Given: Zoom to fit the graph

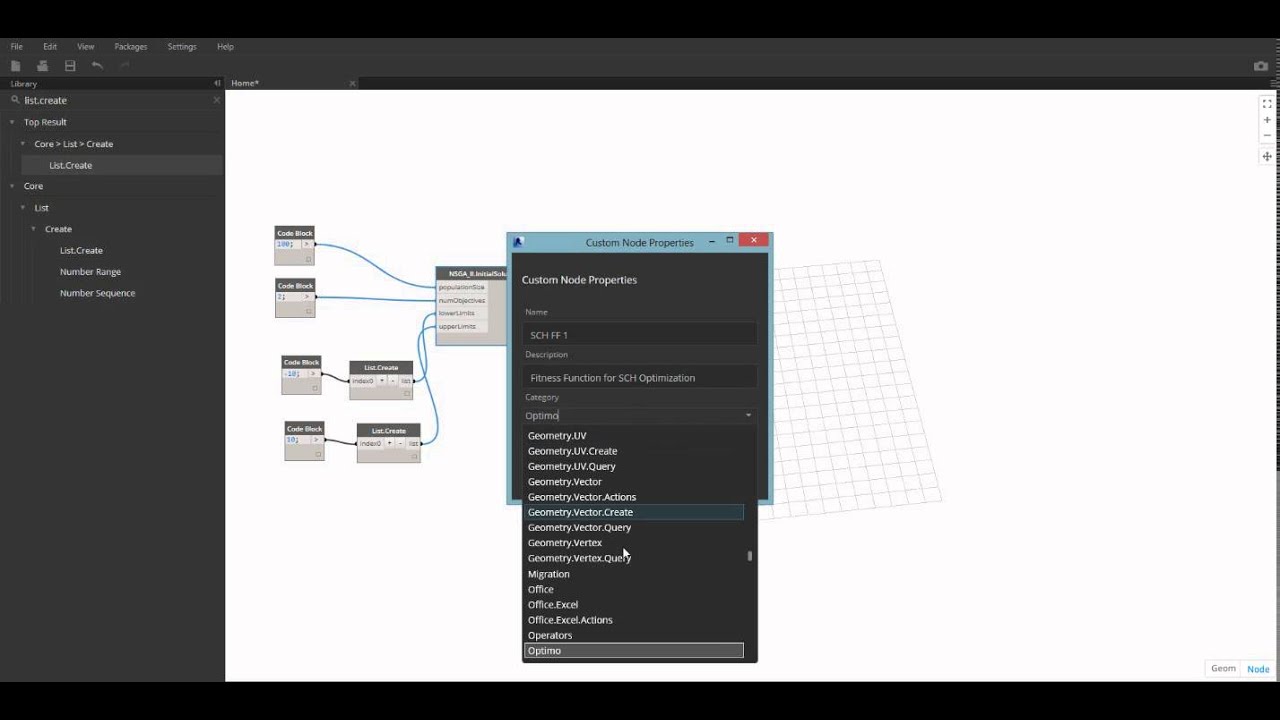Looking at the screenshot, I should 1266,103.
